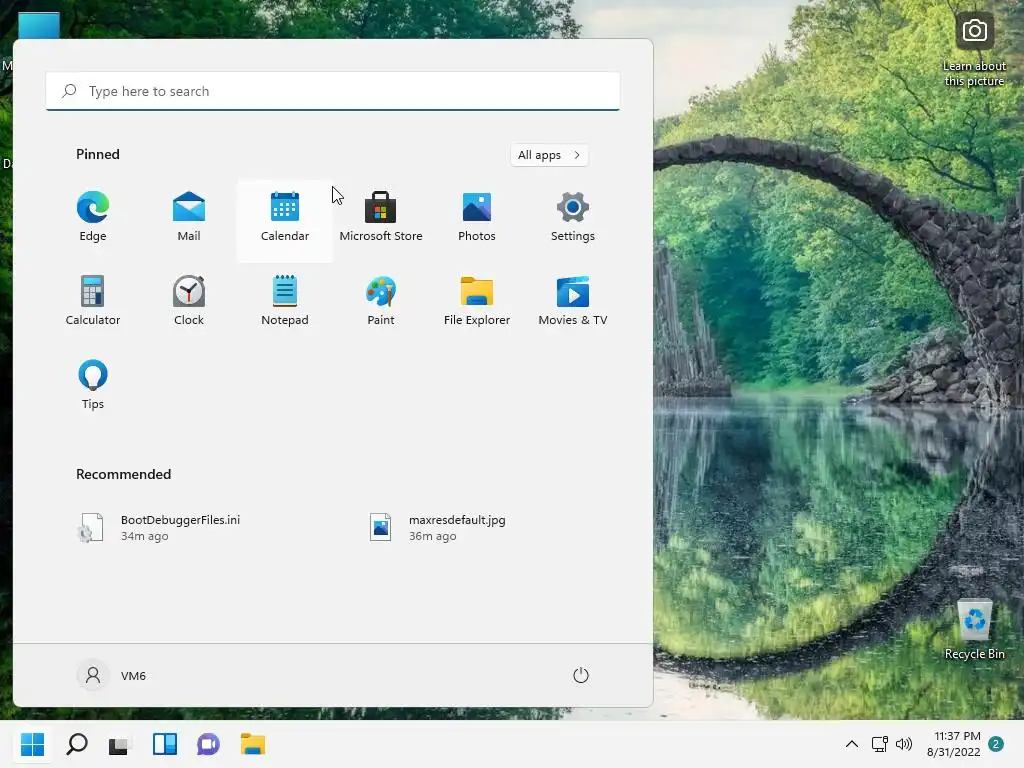Launch the Mail app

click(x=189, y=218)
